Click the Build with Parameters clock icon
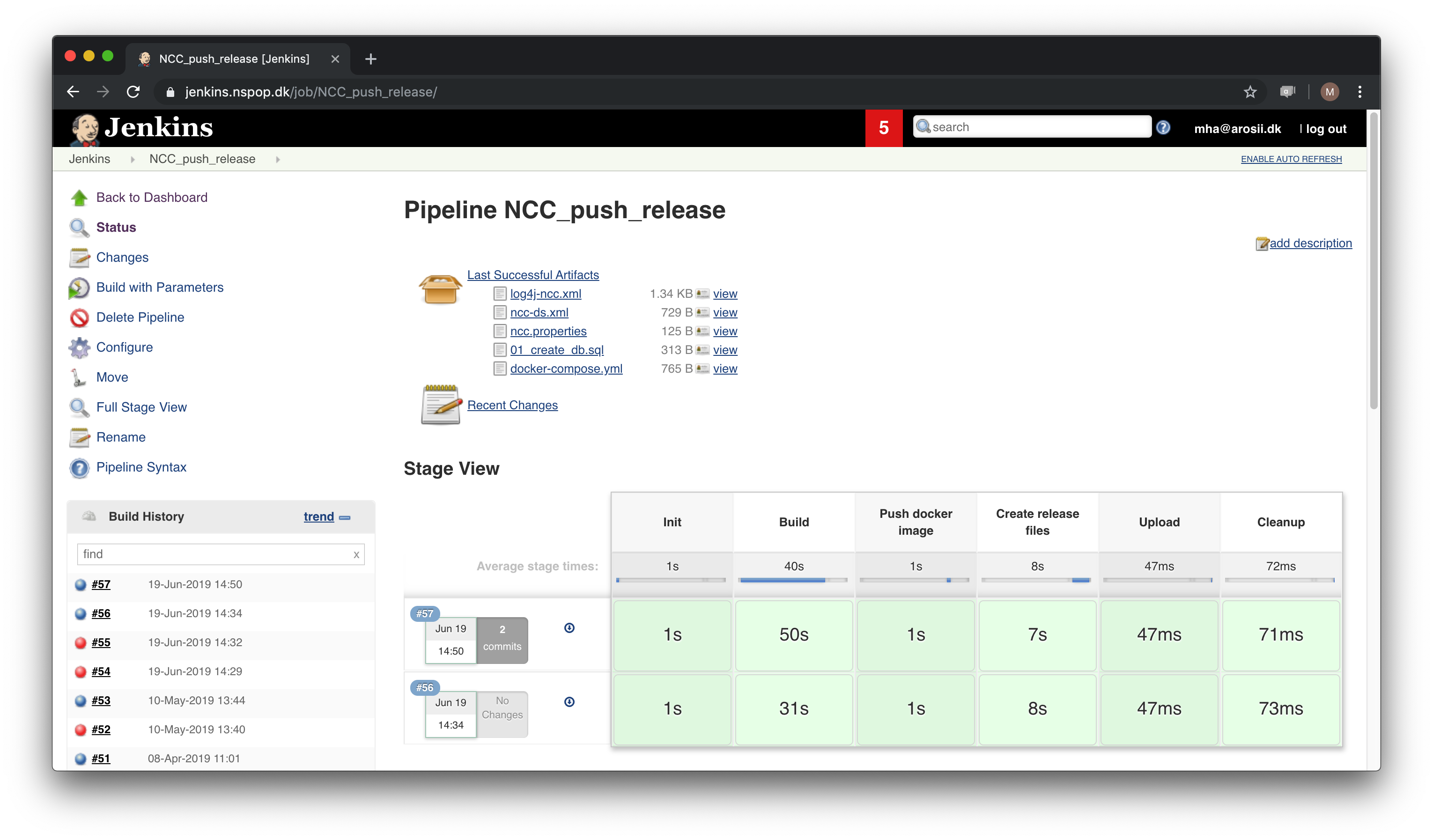Screen dimensions: 1433x840 tap(79, 287)
